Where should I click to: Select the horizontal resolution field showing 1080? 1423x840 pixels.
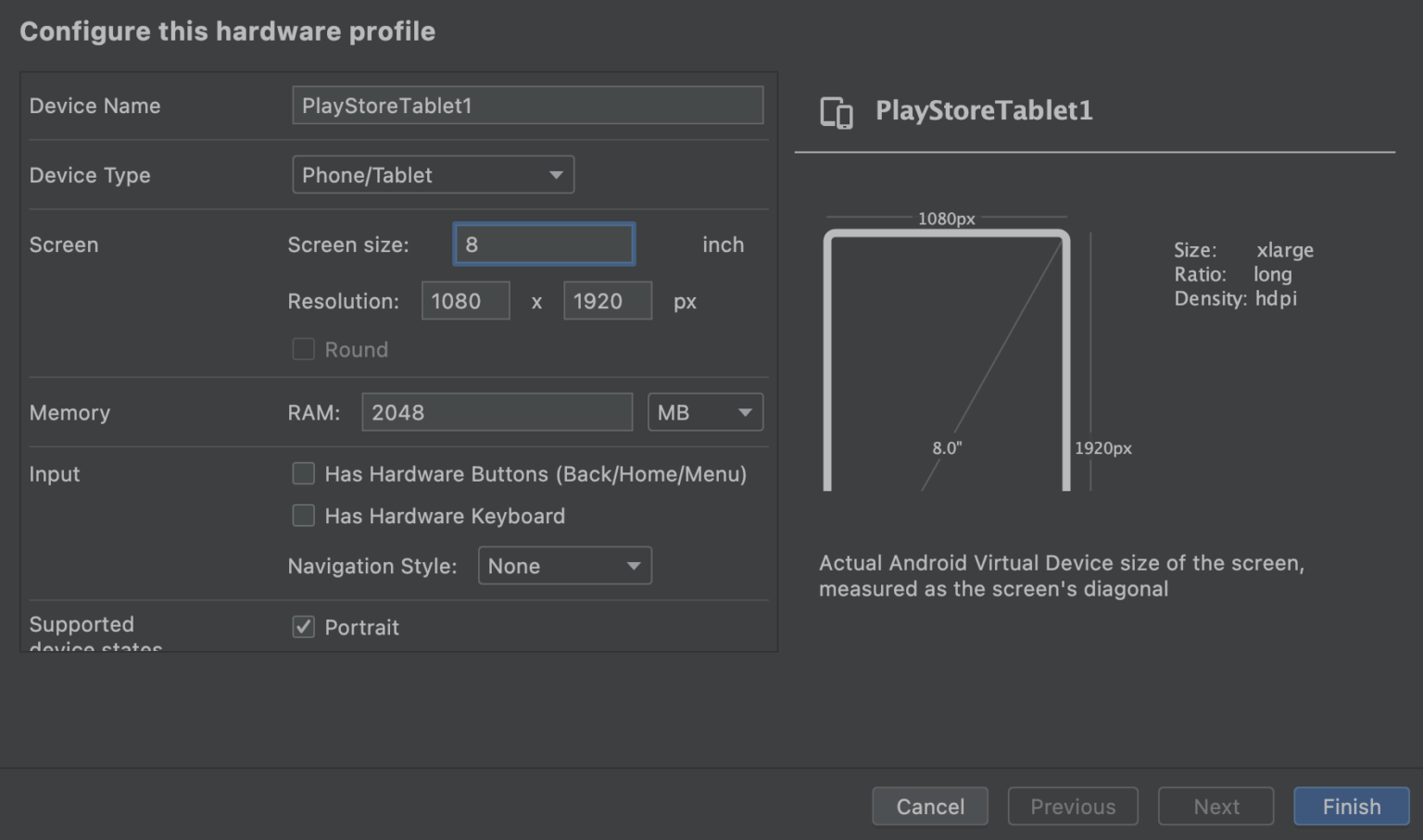point(465,300)
